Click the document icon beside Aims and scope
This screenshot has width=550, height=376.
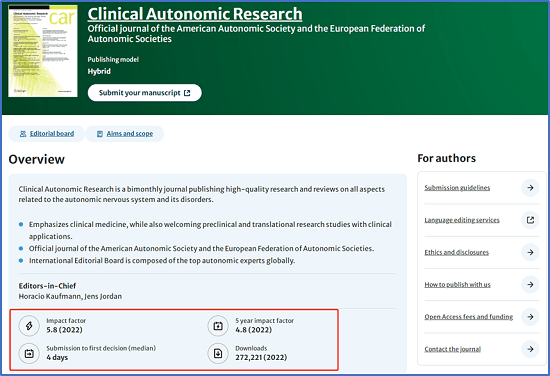pyautogui.click(x=100, y=134)
